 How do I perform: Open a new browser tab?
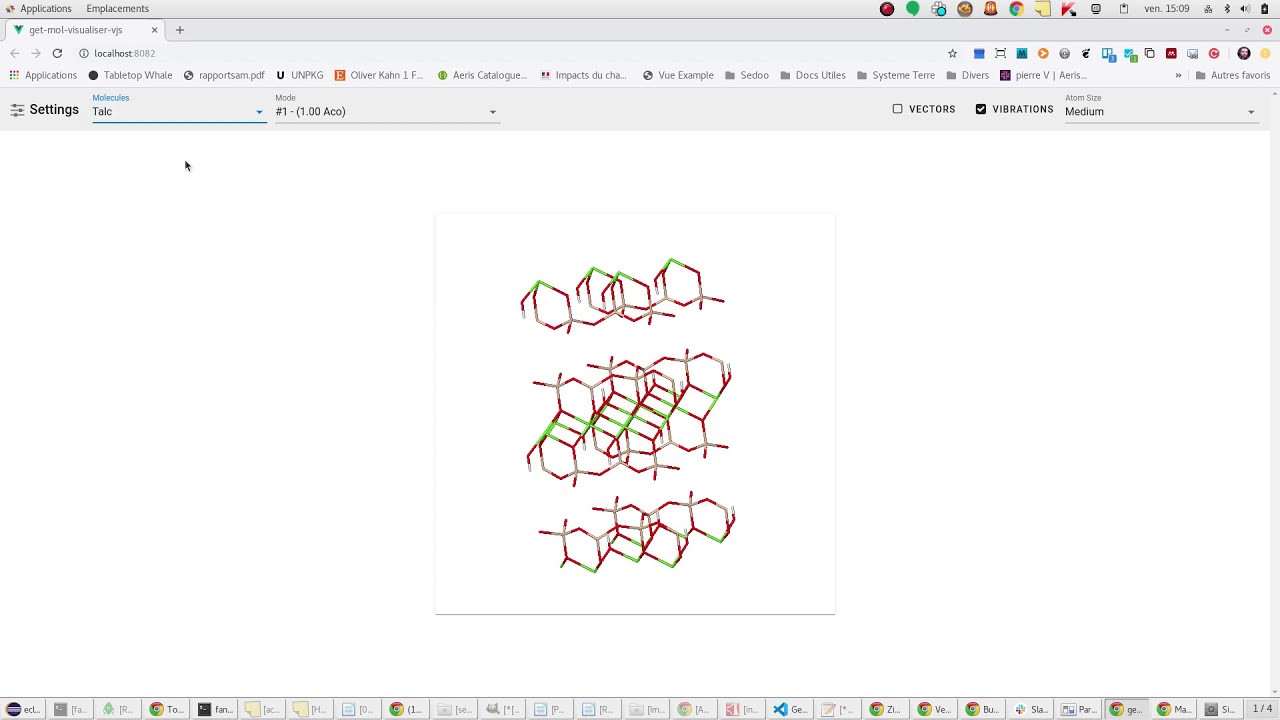tap(180, 30)
